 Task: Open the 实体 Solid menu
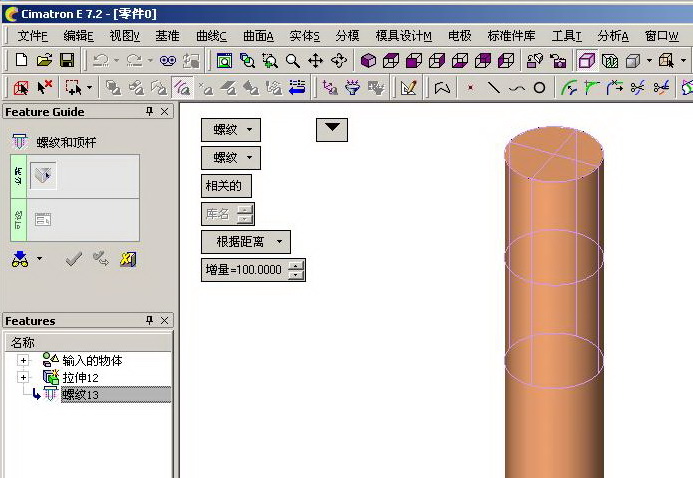point(304,36)
